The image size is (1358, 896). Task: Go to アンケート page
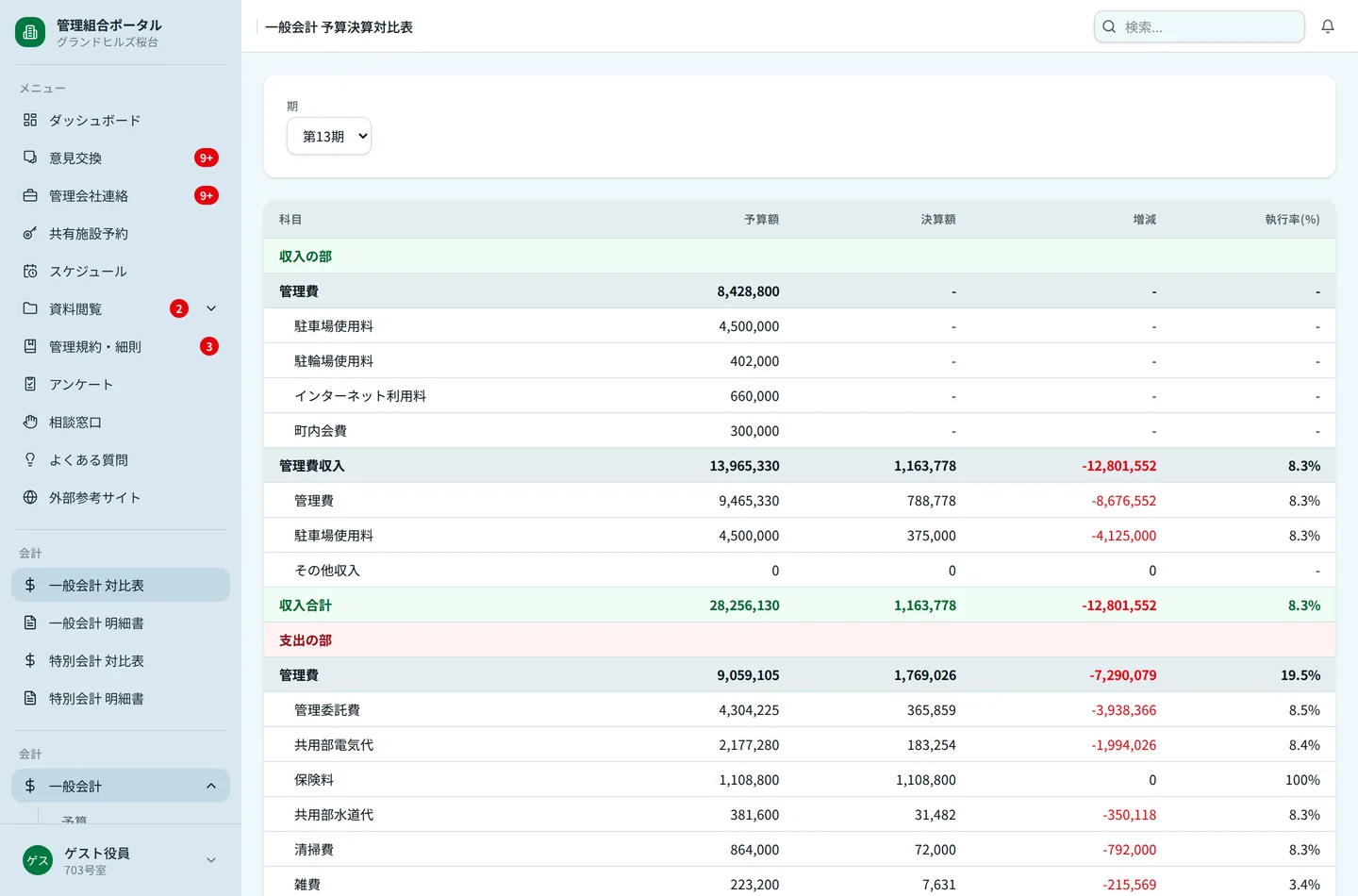pyautogui.click(x=121, y=384)
